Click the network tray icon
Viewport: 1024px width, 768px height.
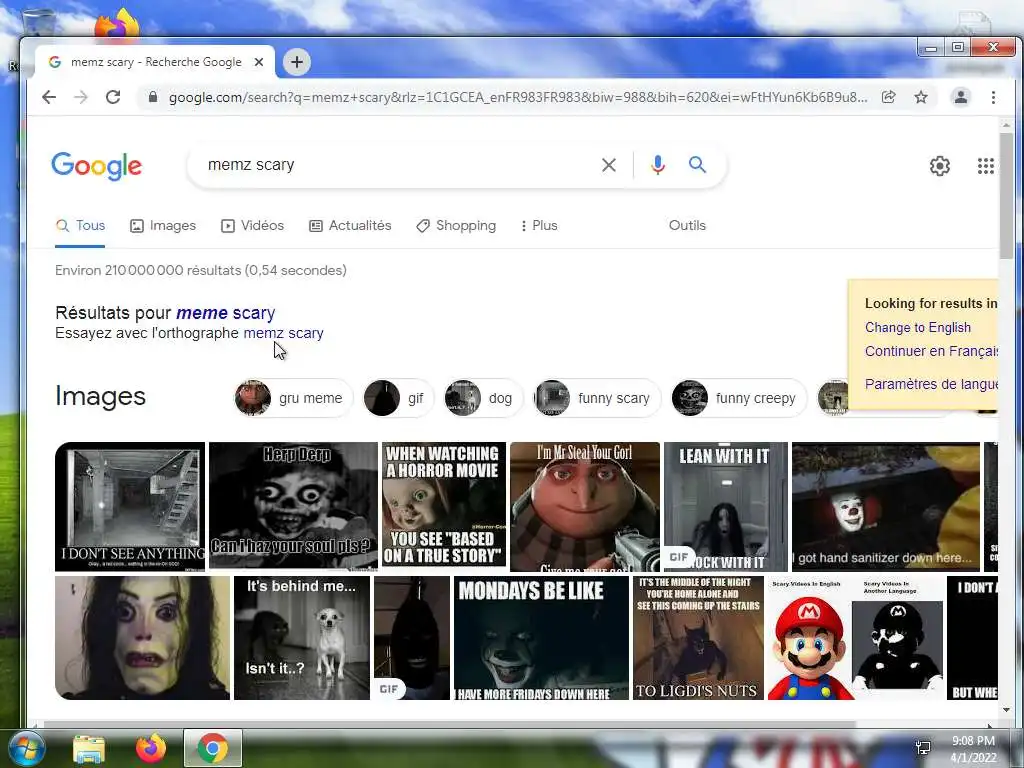(923, 748)
